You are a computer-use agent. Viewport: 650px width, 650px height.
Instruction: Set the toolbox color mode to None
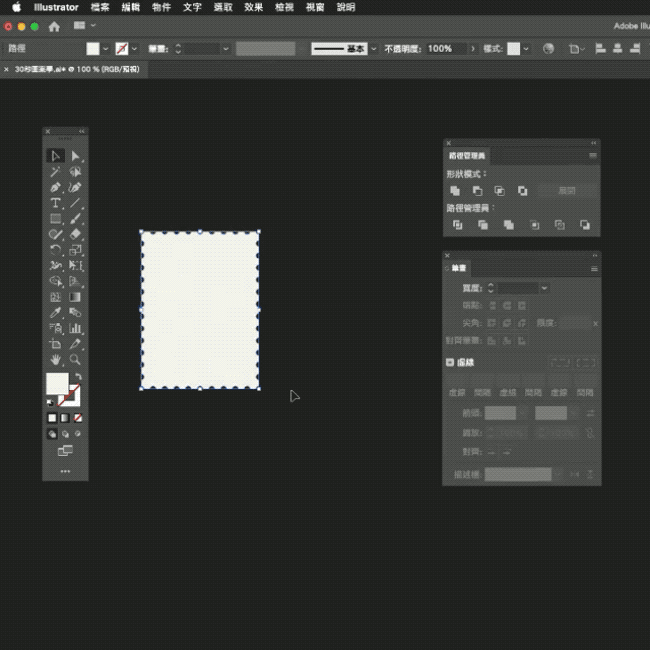[x=78, y=417]
